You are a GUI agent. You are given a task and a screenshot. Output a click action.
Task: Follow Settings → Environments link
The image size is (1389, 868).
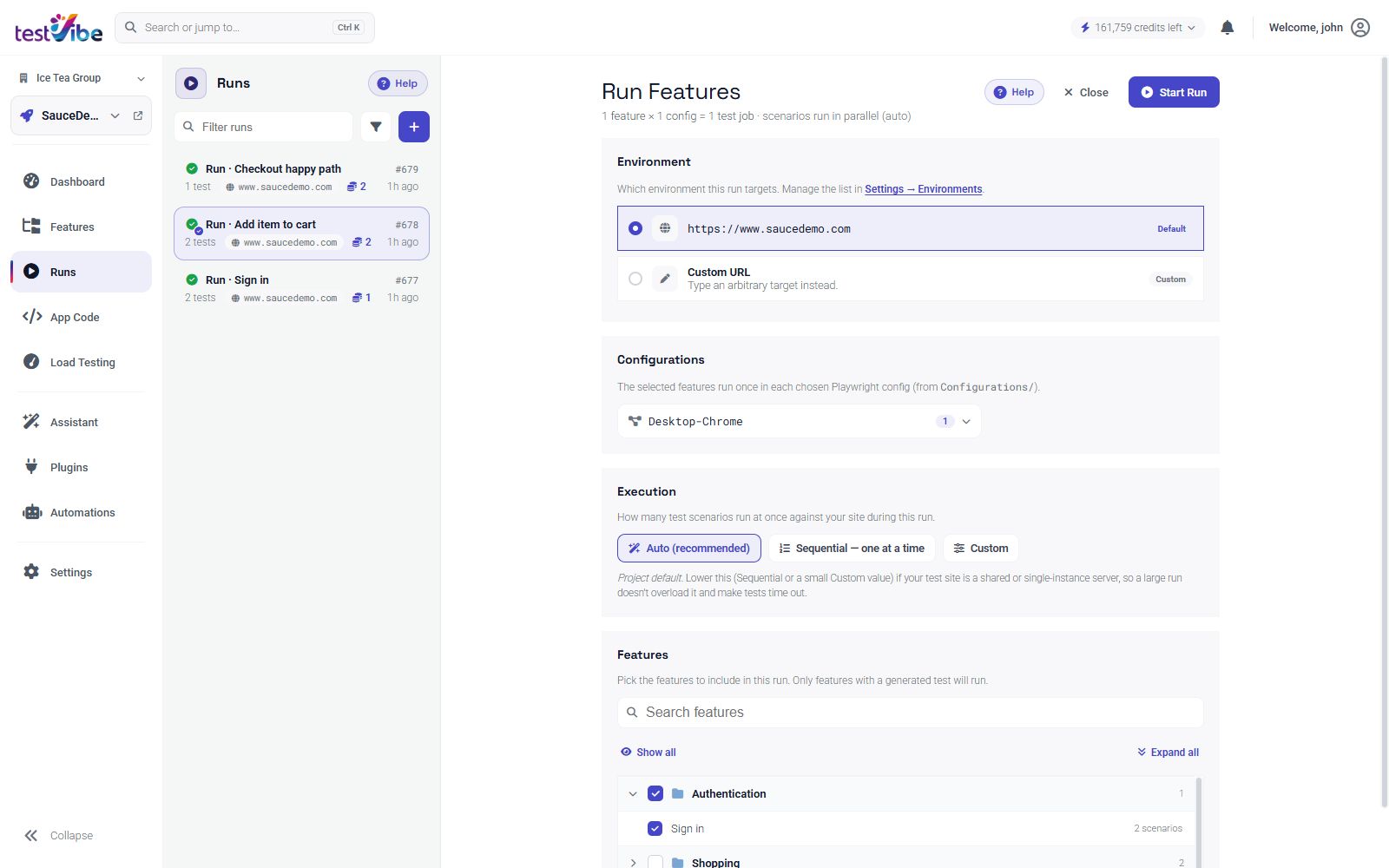(924, 189)
